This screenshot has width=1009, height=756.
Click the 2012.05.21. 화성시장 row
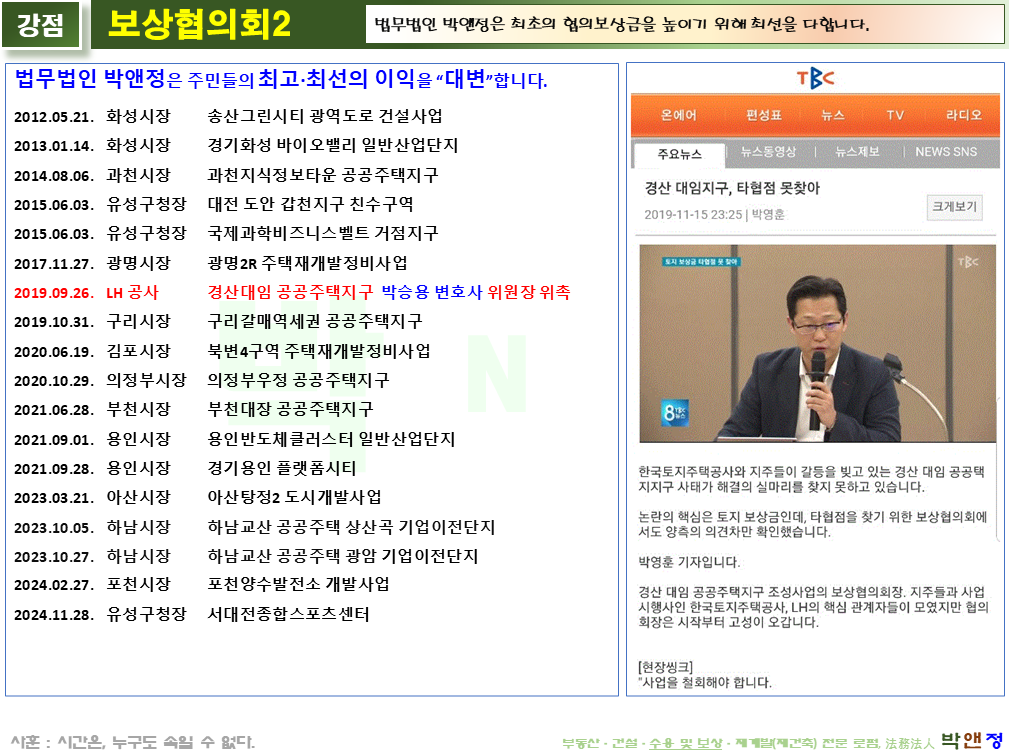[228, 116]
